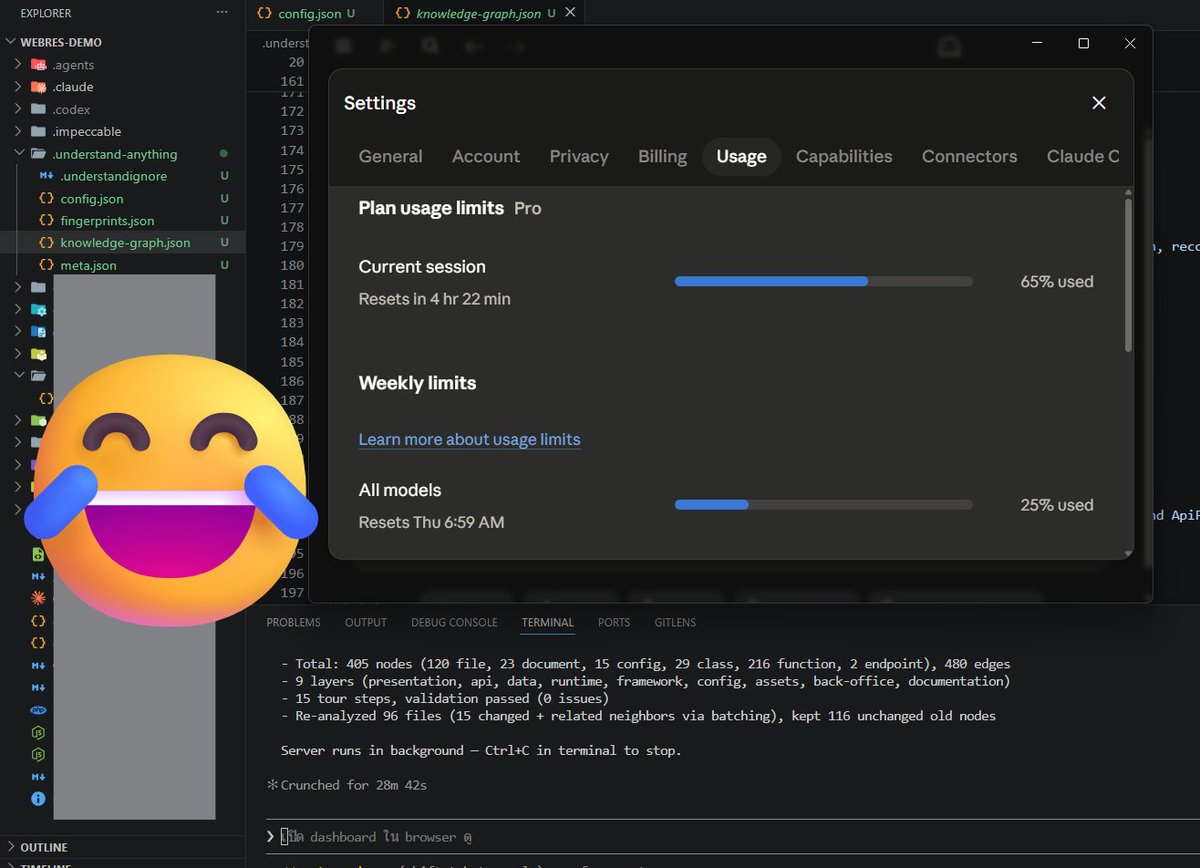
Task: Open Explorer more actions ellipsis
Action: pyautogui.click(x=222, y=13)
